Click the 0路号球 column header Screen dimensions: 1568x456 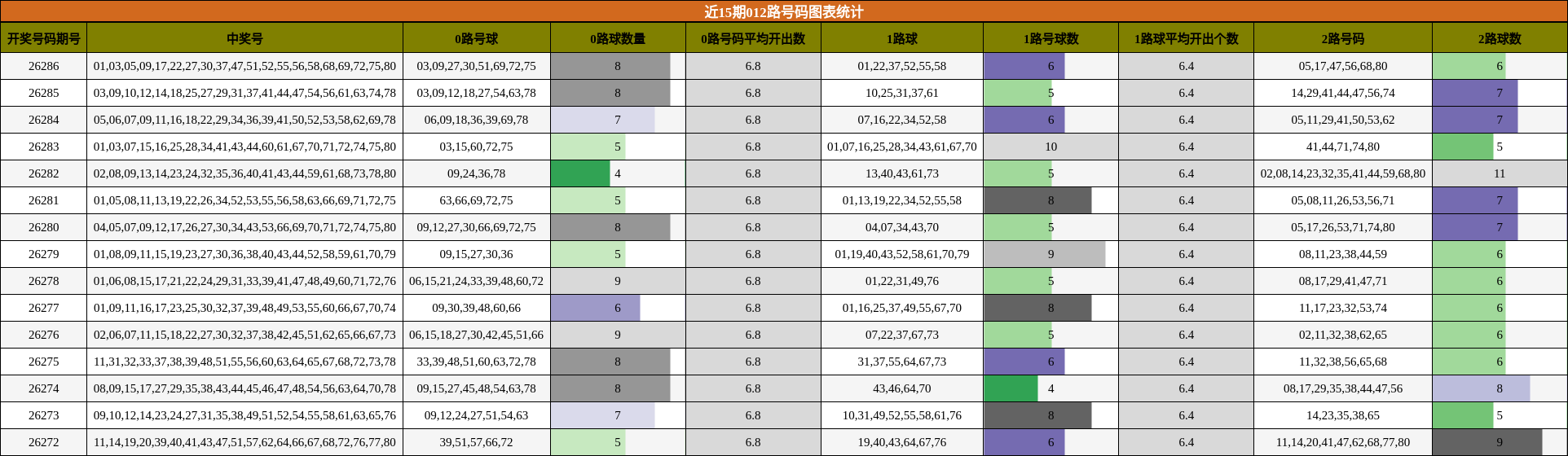tap(476, 38)
